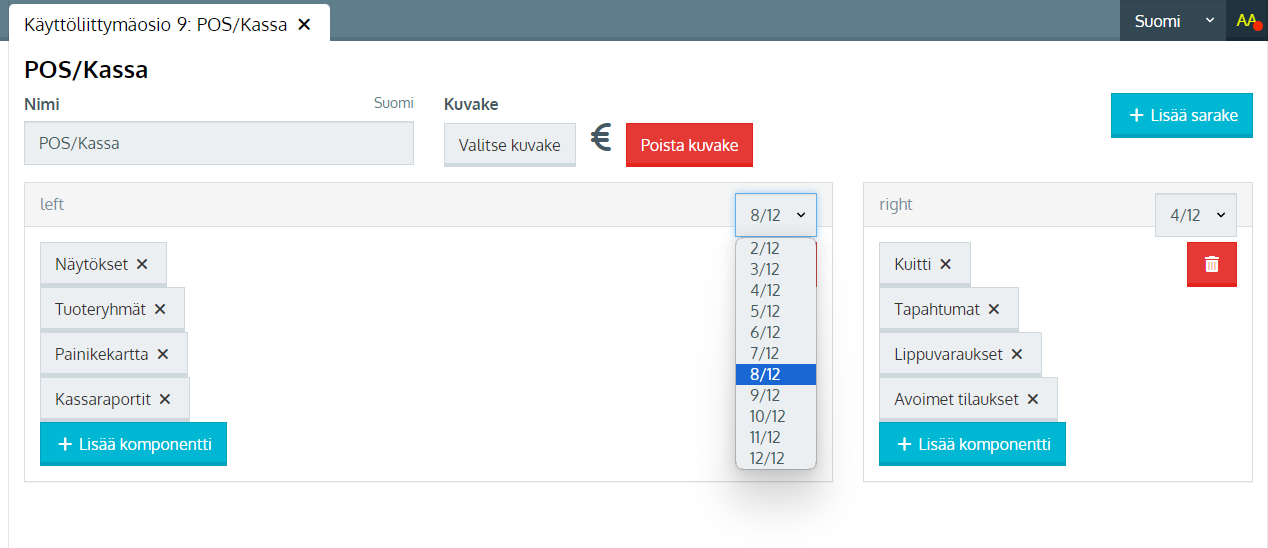Close the Käyttöliittymäosio 9 tab

coord(304,24)
